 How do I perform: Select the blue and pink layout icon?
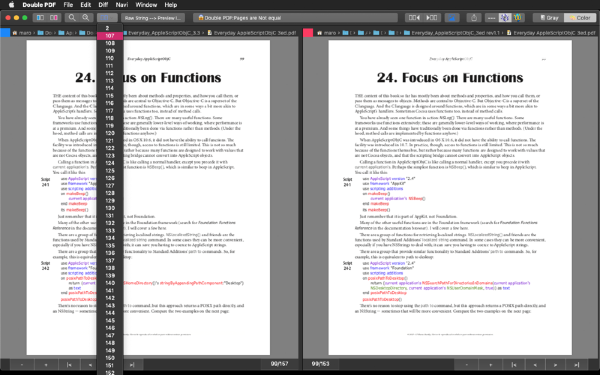tap(54, 18)
